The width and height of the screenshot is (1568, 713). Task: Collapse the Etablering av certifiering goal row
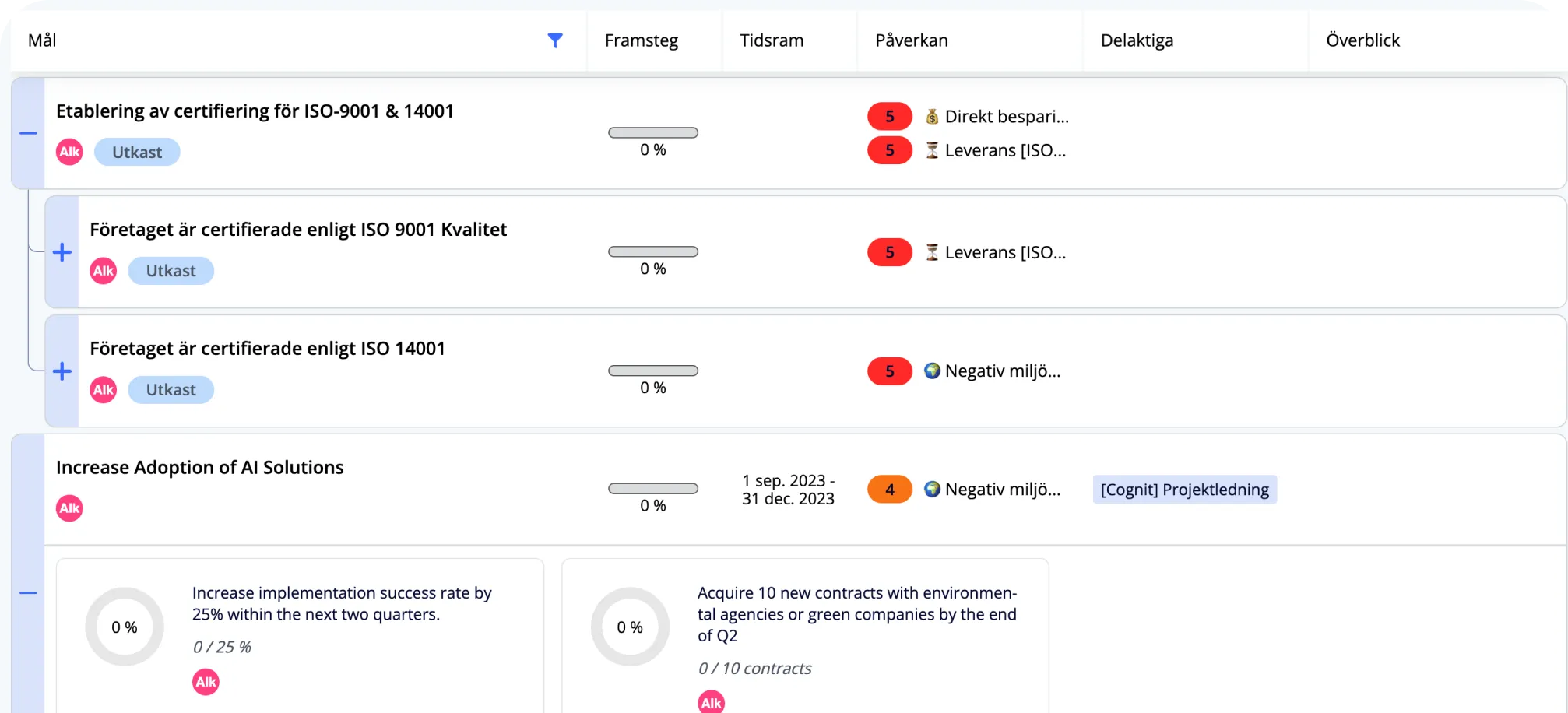tap(28, 133)
